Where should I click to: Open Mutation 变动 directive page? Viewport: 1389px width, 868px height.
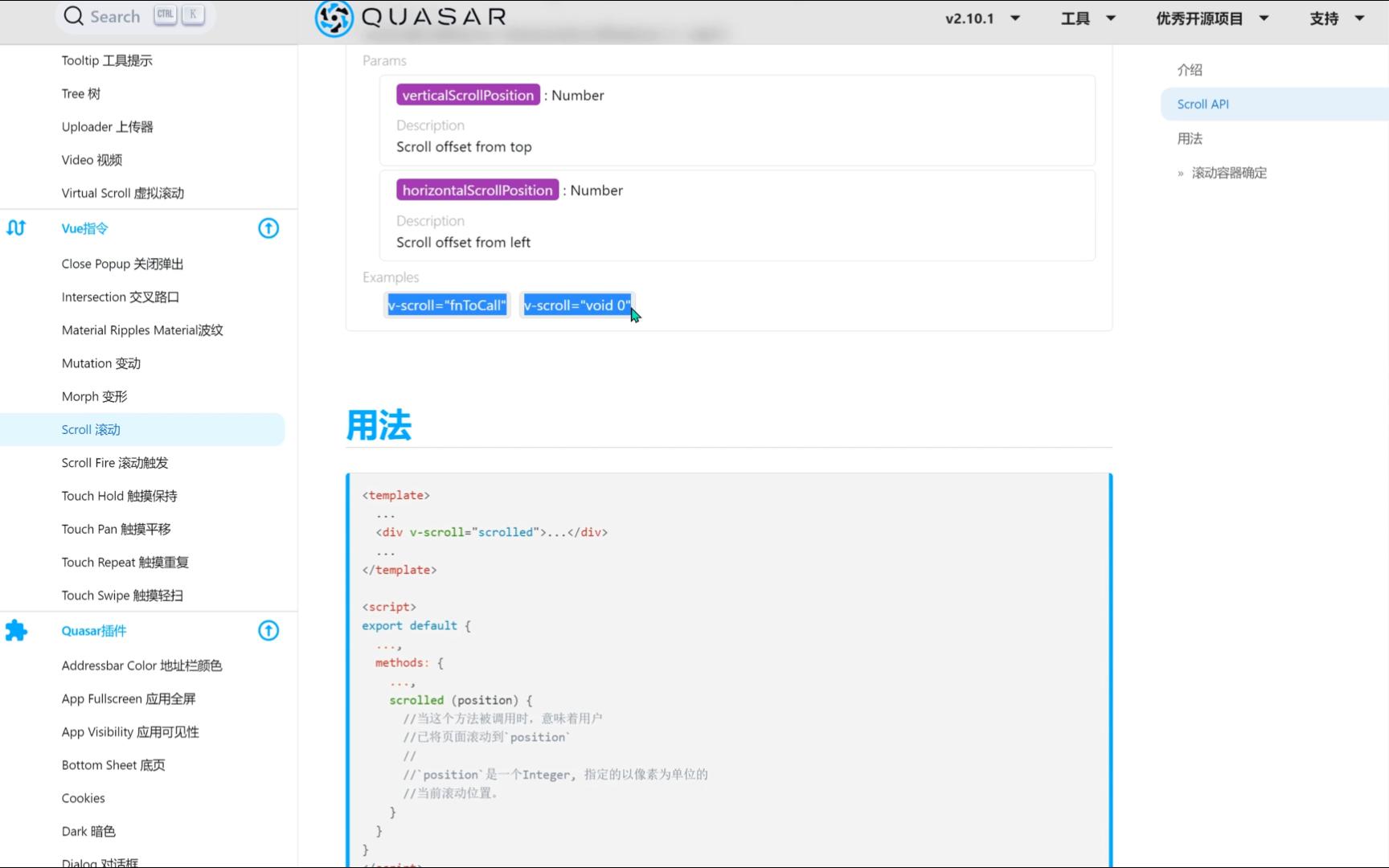click(101, 363)
